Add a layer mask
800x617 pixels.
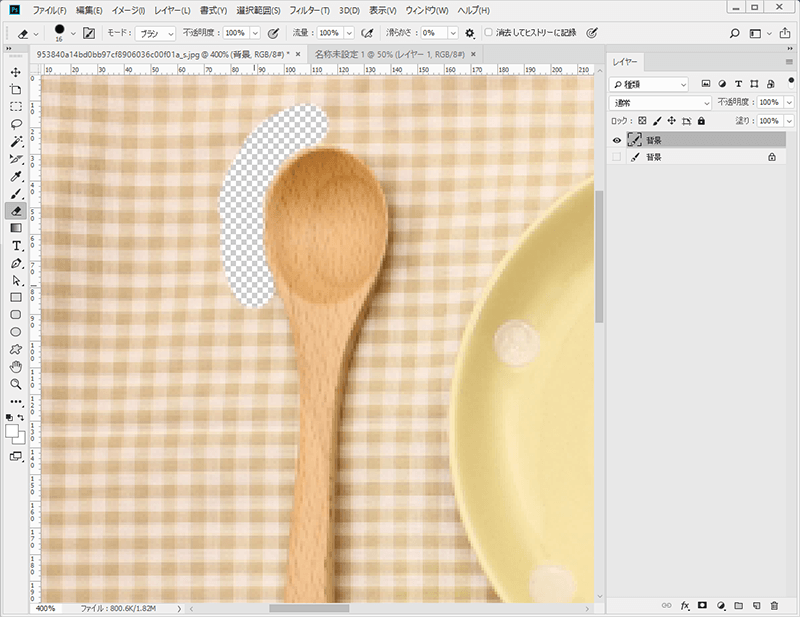702,605
